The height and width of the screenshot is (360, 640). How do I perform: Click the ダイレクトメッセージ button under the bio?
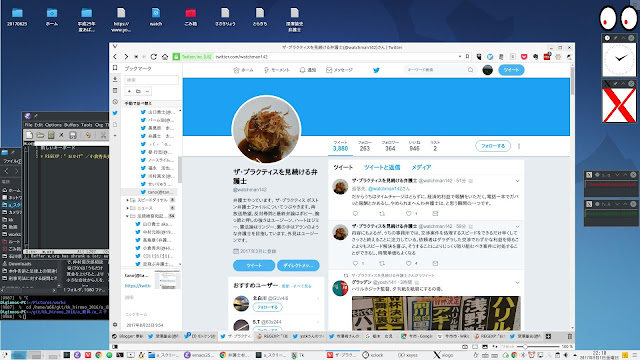pos(298,265)
